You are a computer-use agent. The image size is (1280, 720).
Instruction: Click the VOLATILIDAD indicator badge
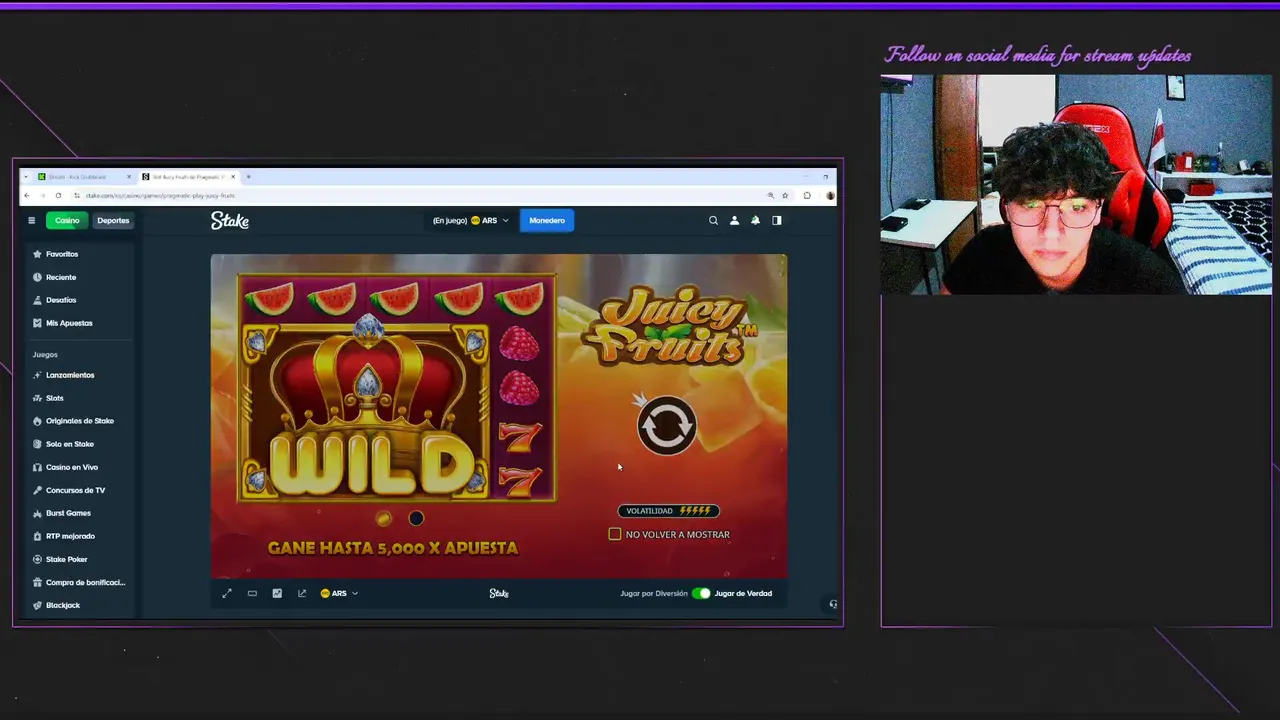tap(668, 511)
